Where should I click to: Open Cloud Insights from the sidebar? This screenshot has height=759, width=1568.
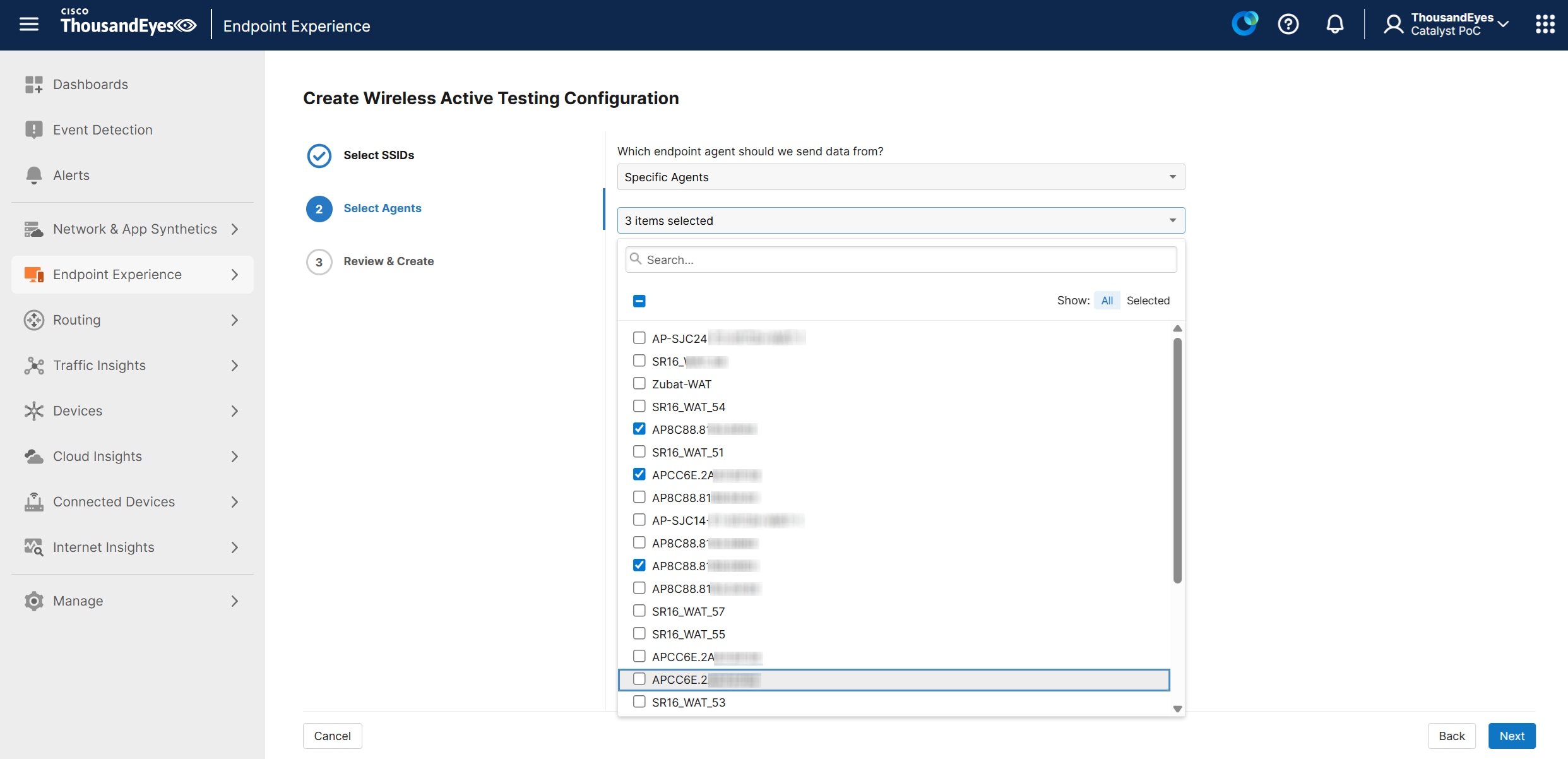pos(97,456)
